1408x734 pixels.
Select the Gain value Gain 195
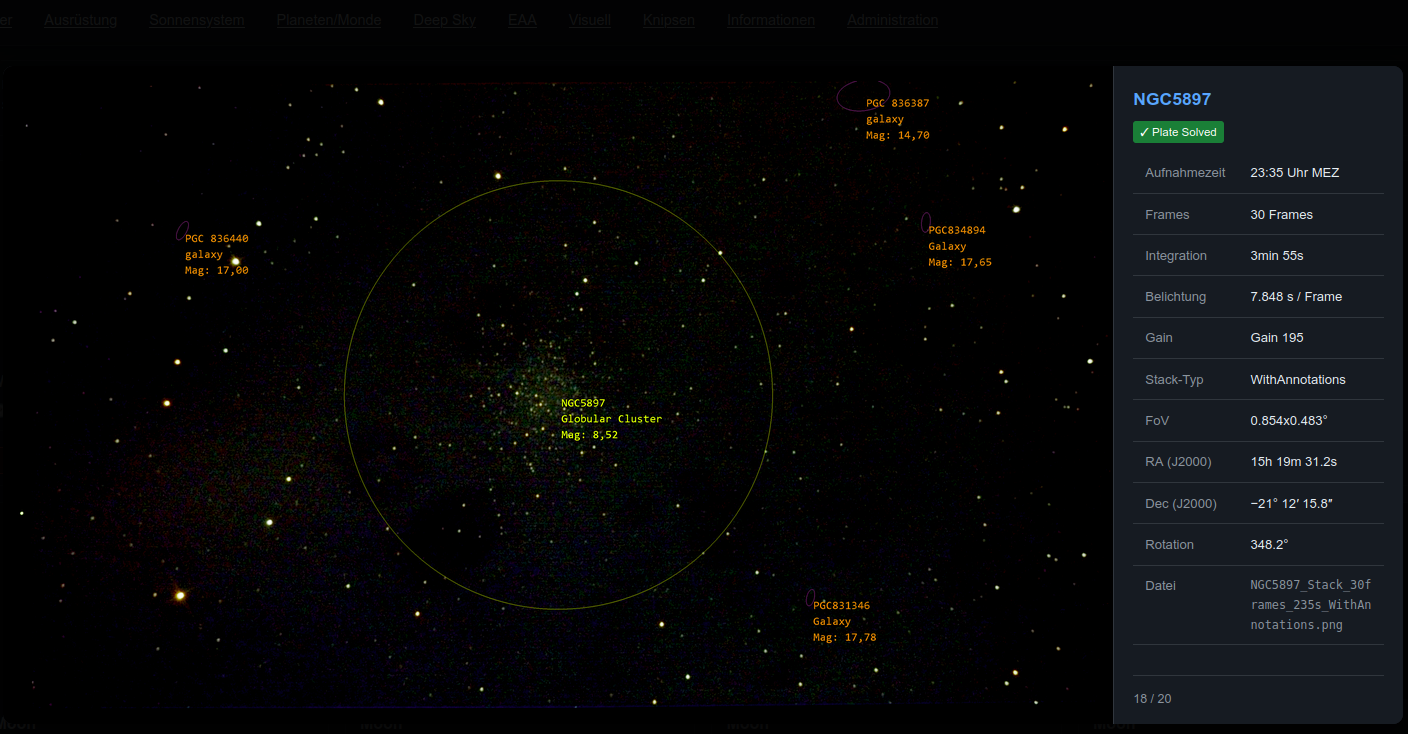(1277, 338)
